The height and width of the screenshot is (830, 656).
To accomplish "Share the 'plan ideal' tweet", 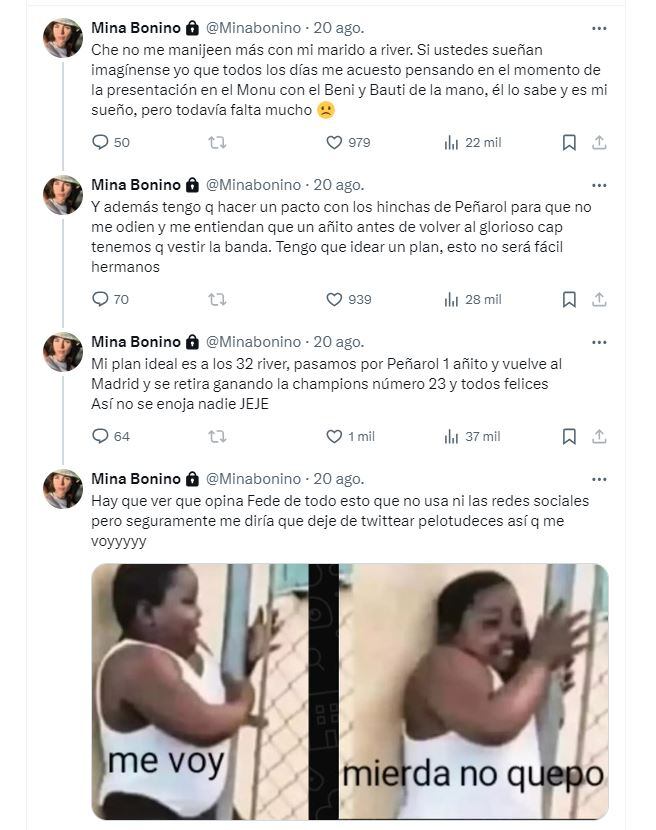I will pos(599,436).
